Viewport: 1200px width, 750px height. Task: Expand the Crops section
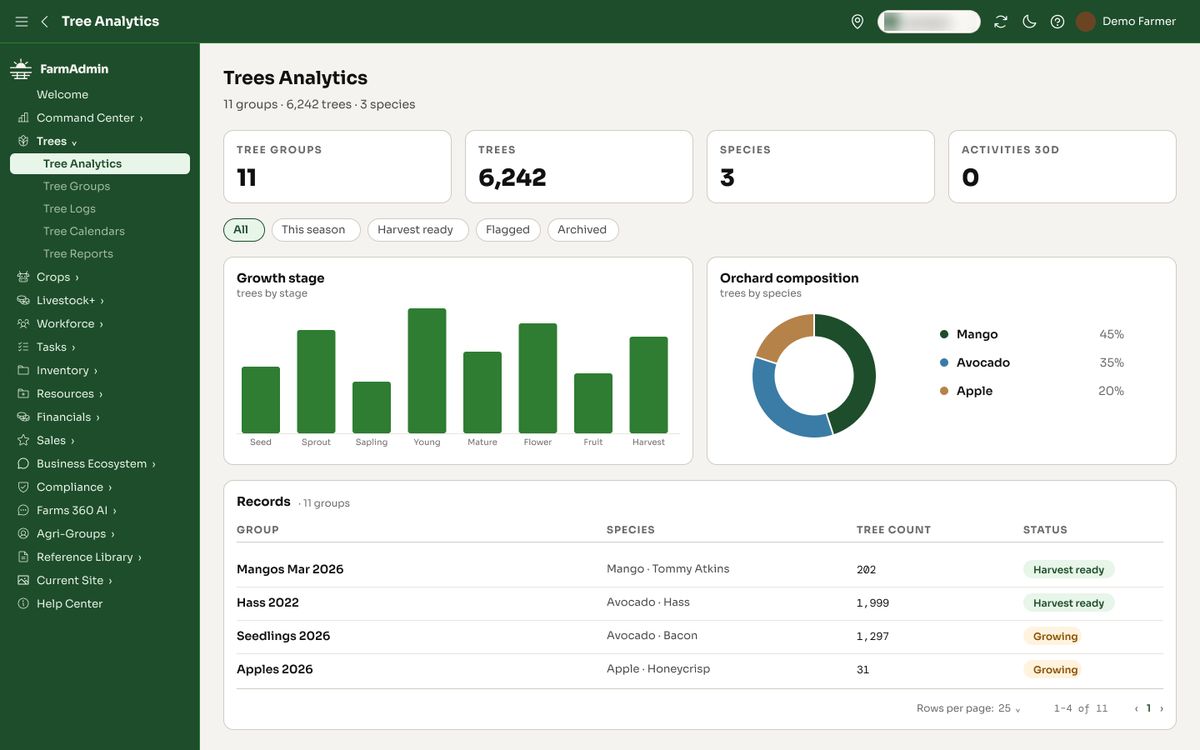click(x=77, y=277)
